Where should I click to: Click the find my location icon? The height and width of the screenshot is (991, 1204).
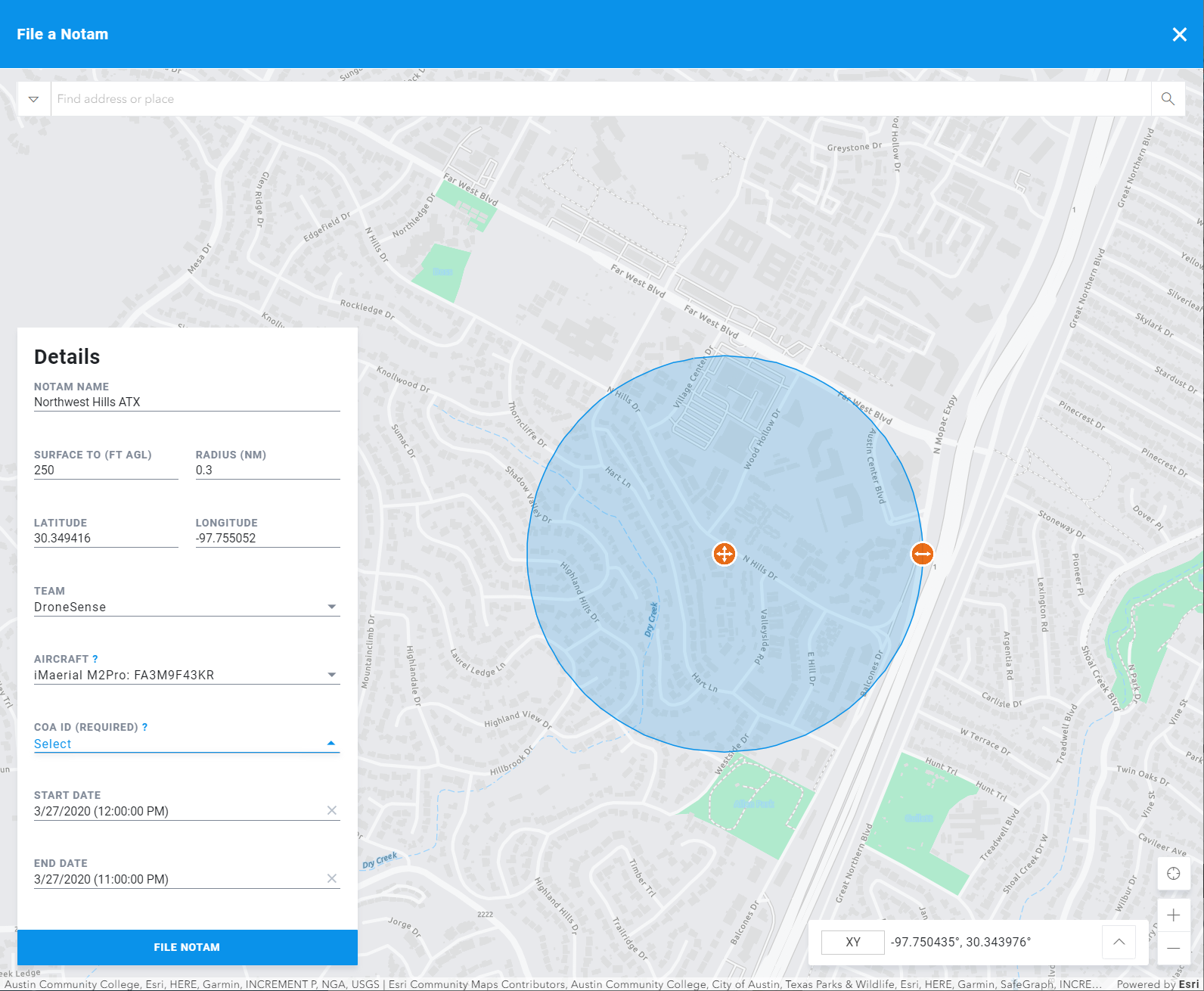1174,874
